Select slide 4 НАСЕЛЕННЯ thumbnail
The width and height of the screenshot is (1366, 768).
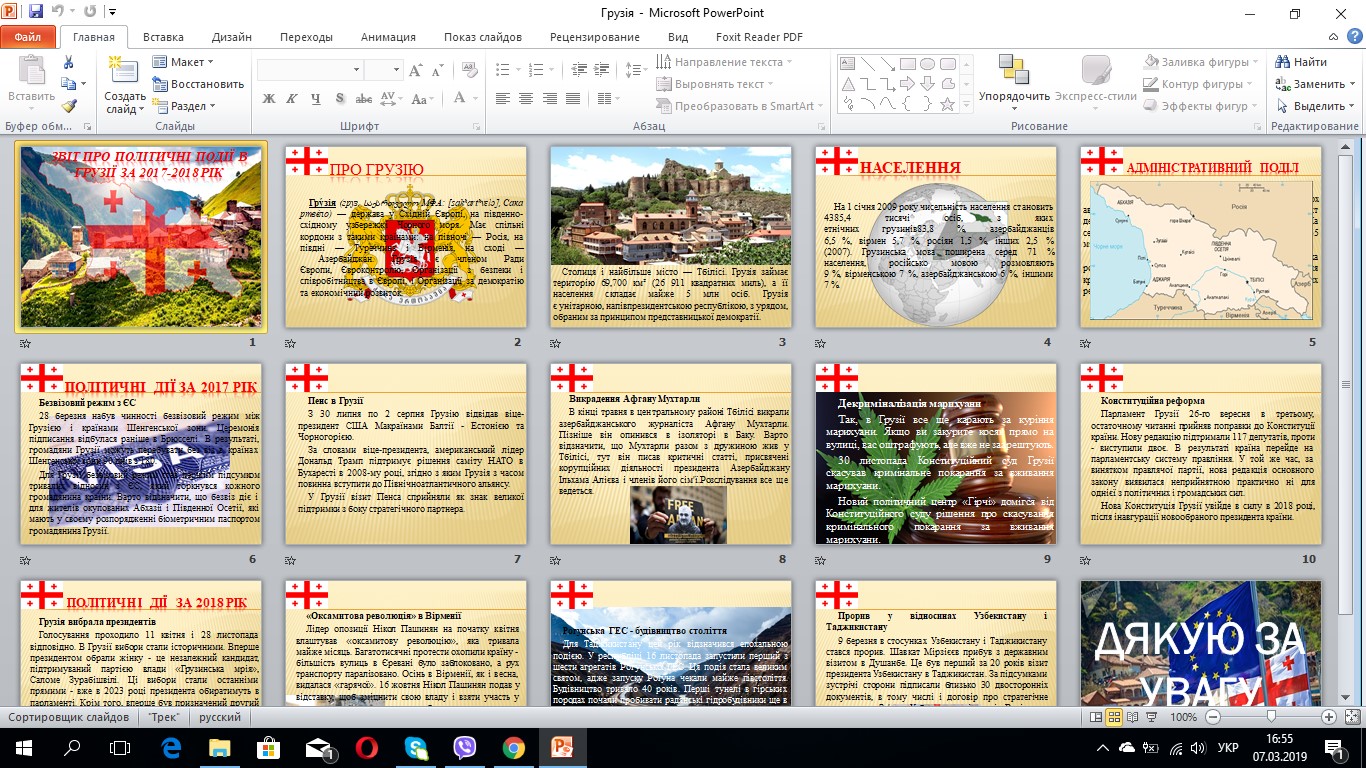tap(936, 238)
